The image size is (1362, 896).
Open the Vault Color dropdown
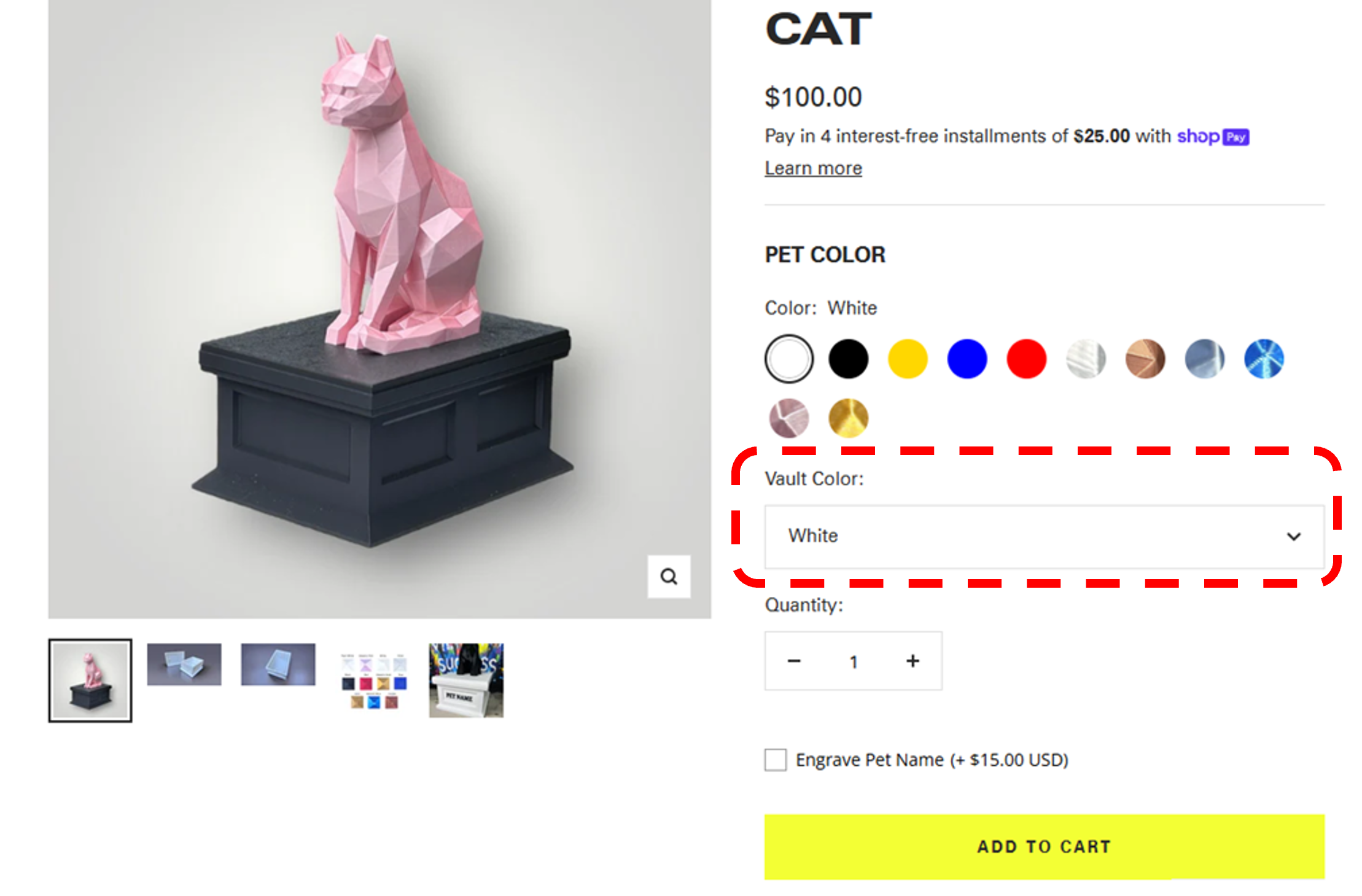pyautogui.click(x=1043, y=536)
